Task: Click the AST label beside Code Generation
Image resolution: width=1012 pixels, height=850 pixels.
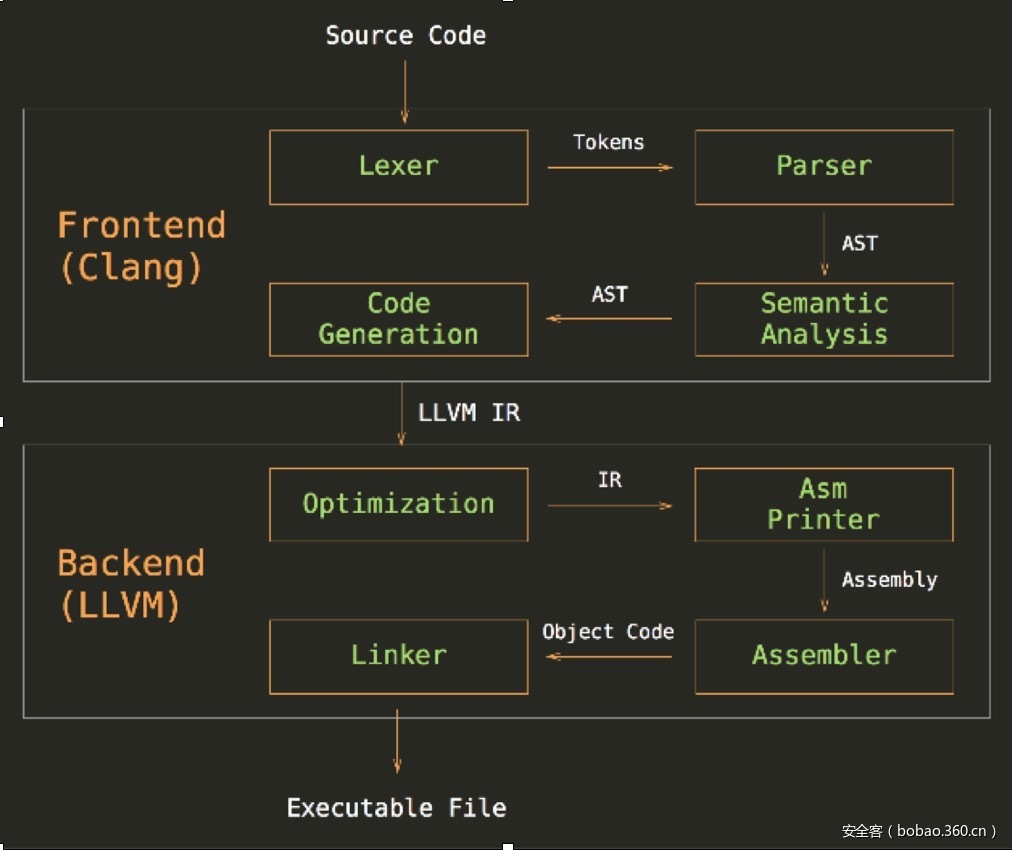Action: [609, 294]
